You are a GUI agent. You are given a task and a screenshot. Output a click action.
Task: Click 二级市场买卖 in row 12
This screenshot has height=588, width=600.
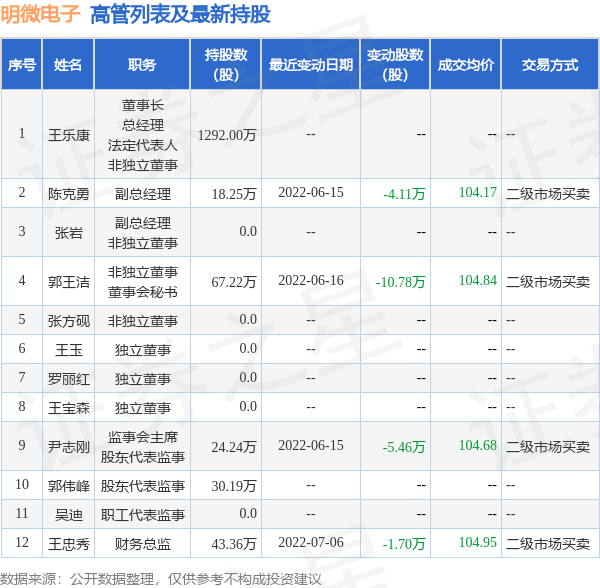click(x=548, y=544)
